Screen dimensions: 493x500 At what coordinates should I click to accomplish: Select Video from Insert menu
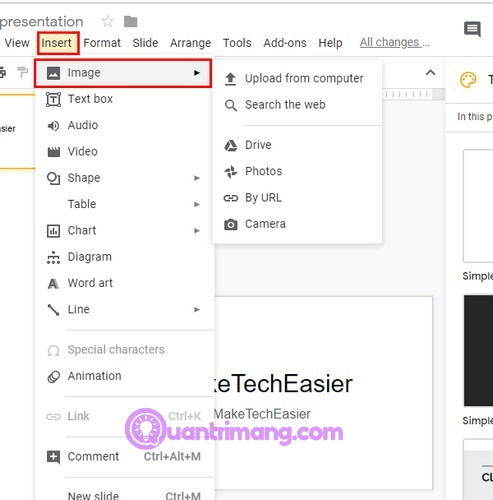[124, 152]
